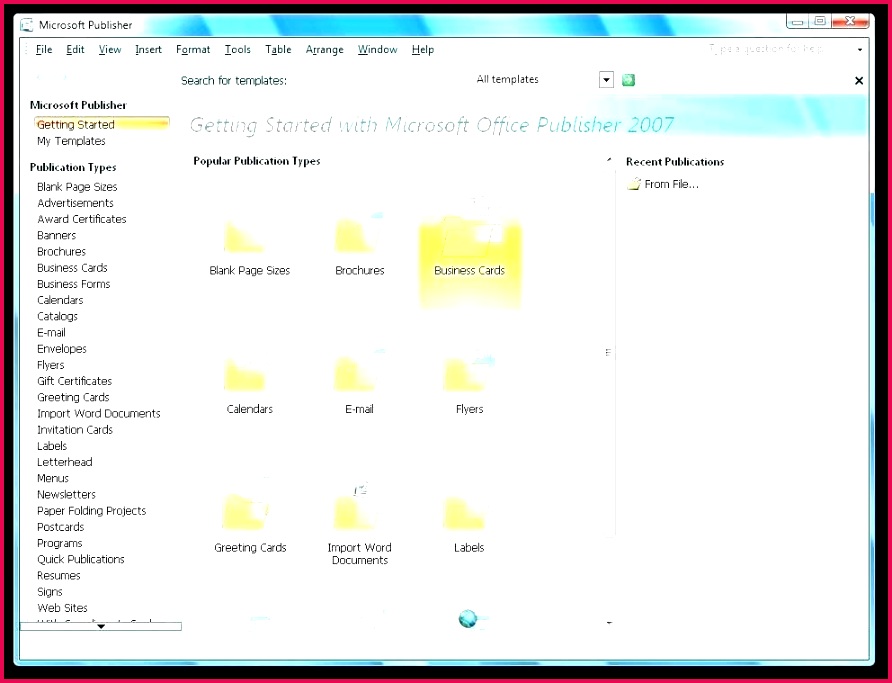
Task: Open the Flyers folder icon
Action: click(468, 374)
